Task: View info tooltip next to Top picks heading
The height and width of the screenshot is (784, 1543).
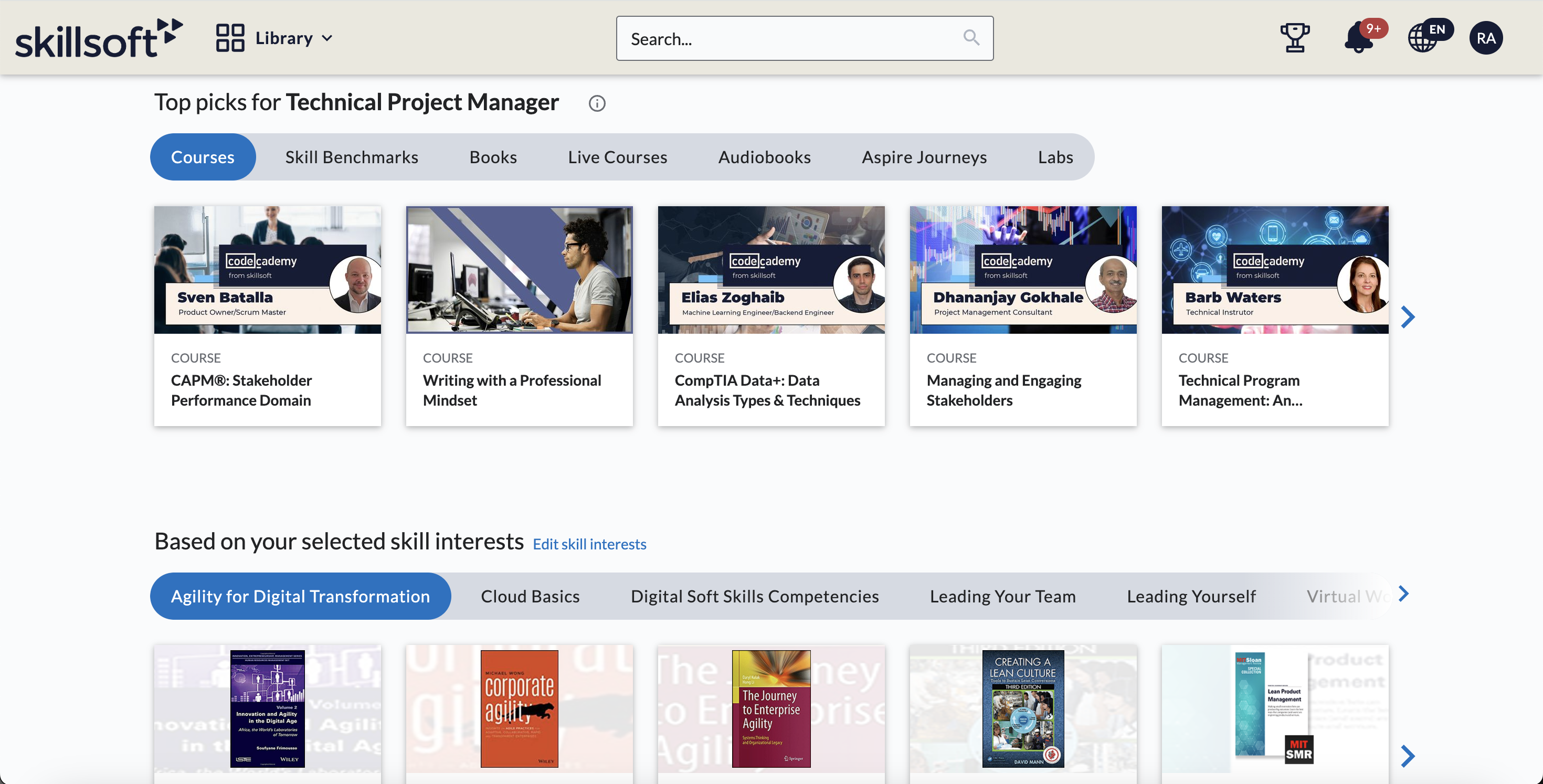Action: click(597, 103)
